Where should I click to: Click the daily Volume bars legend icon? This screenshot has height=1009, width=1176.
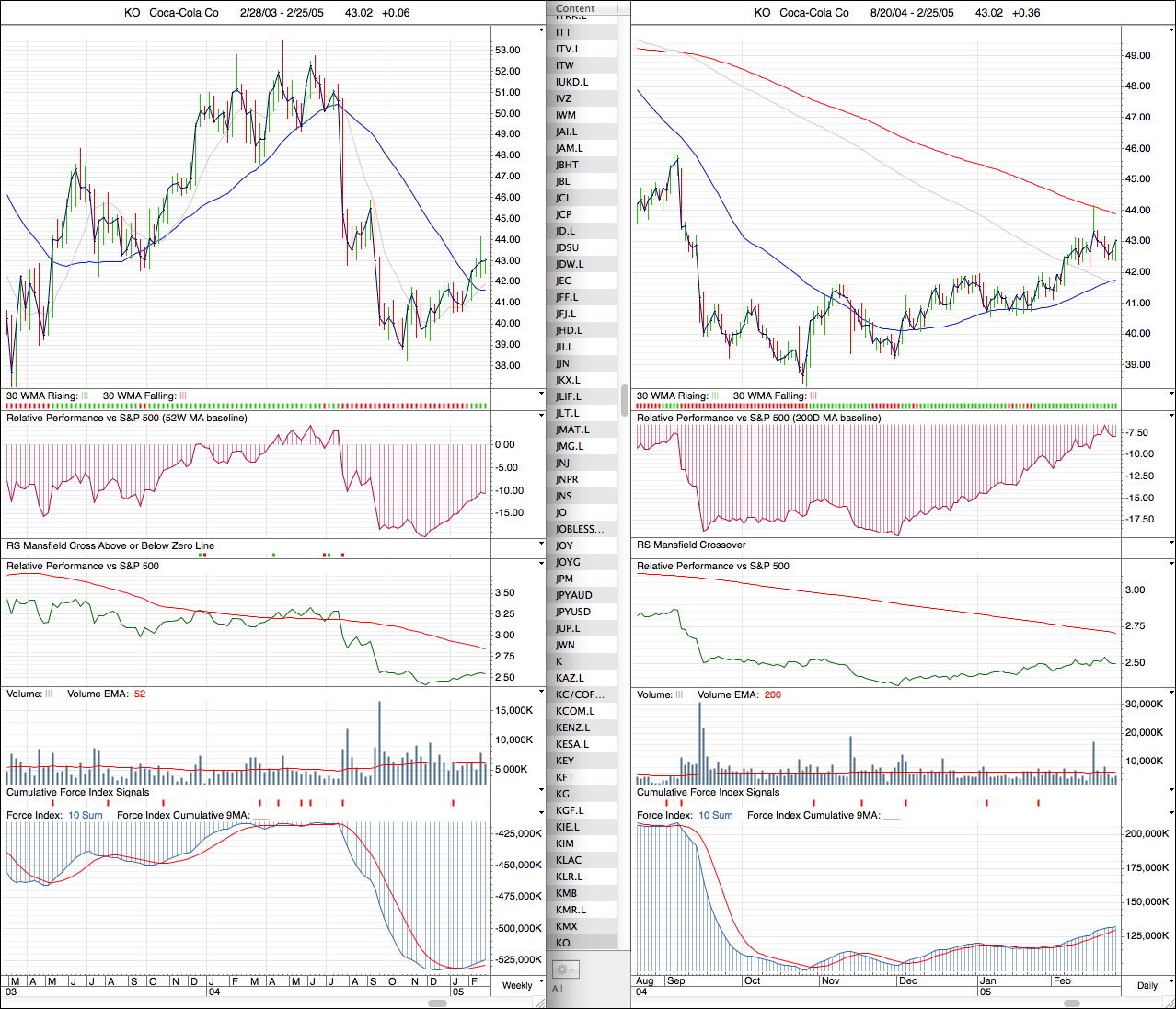click(680, 695)
